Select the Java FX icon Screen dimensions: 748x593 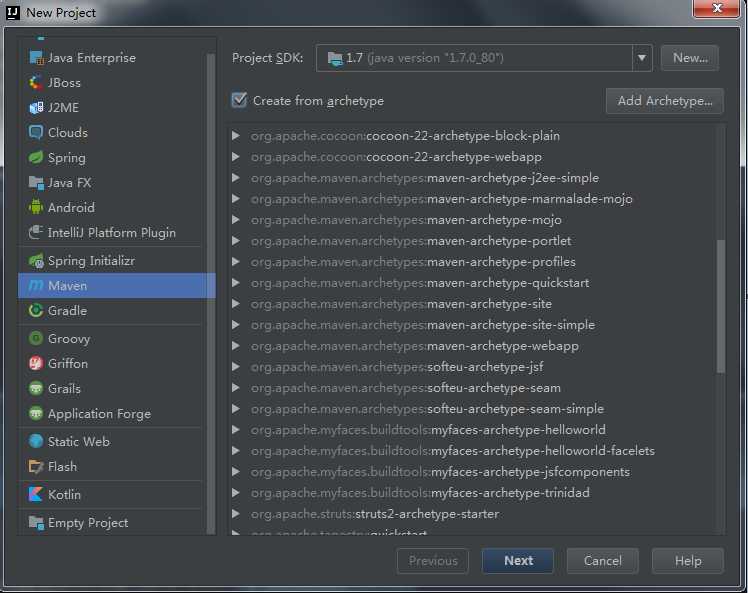(36, 182)
